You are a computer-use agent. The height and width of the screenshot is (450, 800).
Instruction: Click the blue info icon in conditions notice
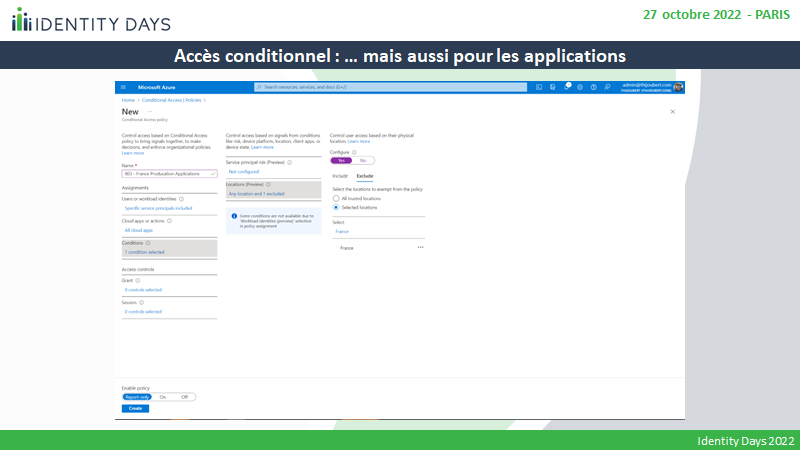tap(234, 216)
